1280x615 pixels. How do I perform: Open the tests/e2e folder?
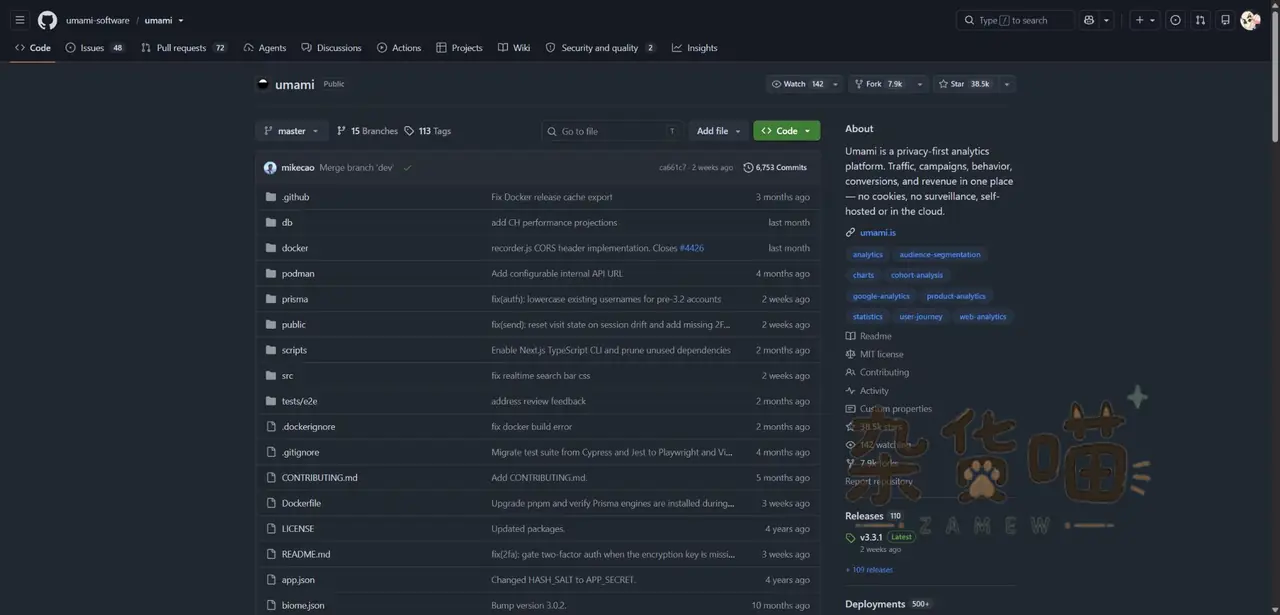point(299,401)
